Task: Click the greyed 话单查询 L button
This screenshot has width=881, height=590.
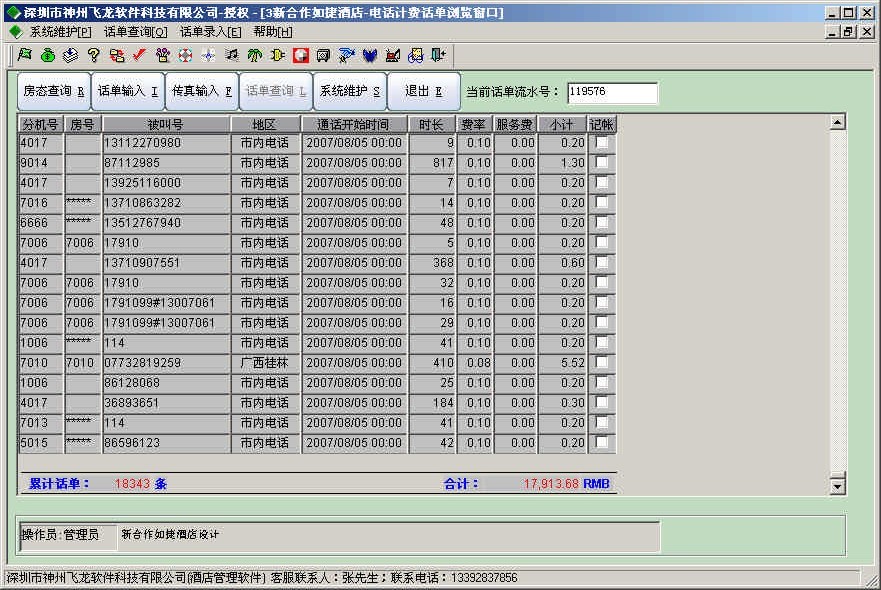Action: click(x=276, y=91)
